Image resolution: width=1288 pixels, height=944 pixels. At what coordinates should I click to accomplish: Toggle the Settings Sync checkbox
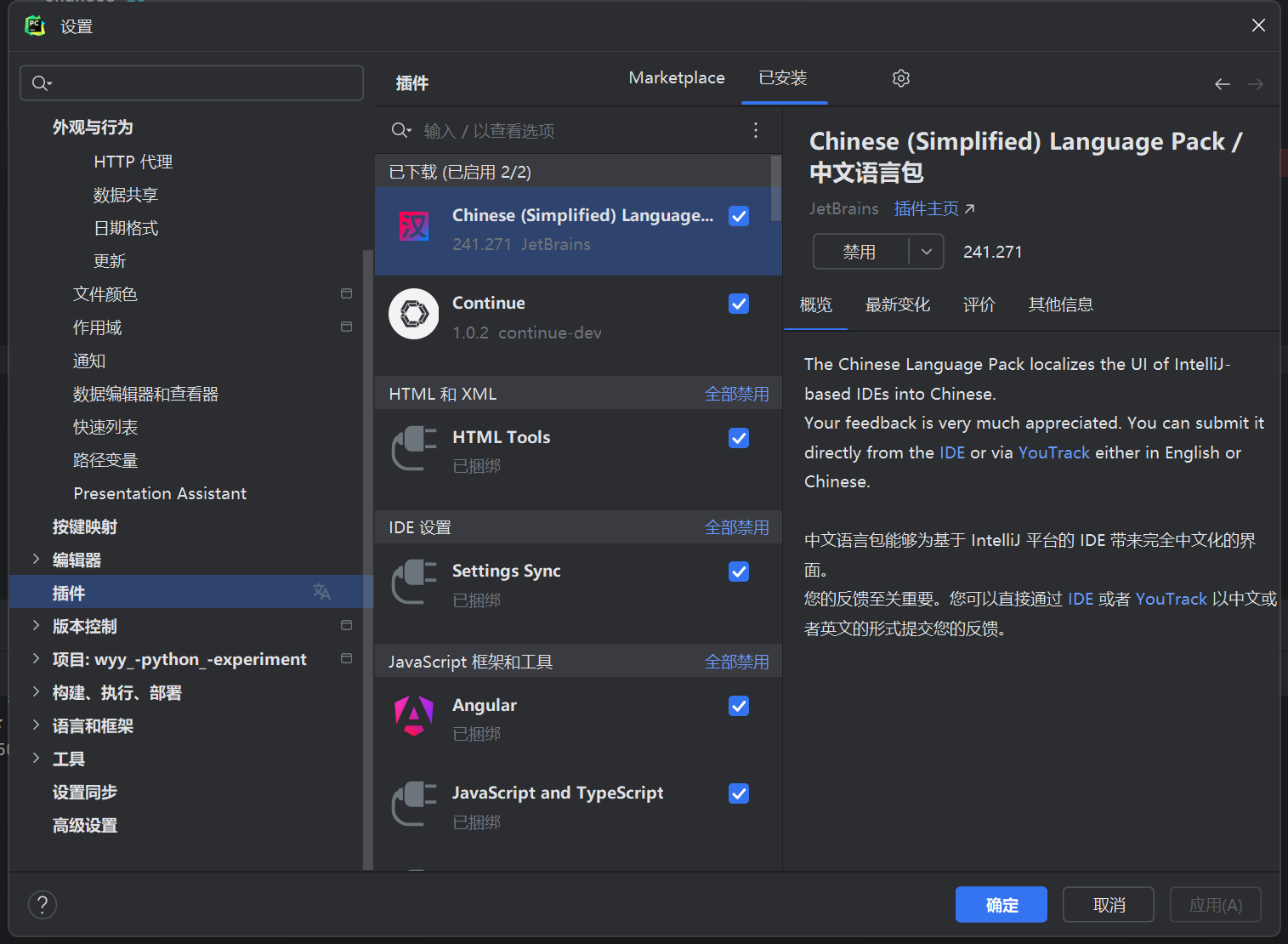pyautogui.click(x=739, y=572)
